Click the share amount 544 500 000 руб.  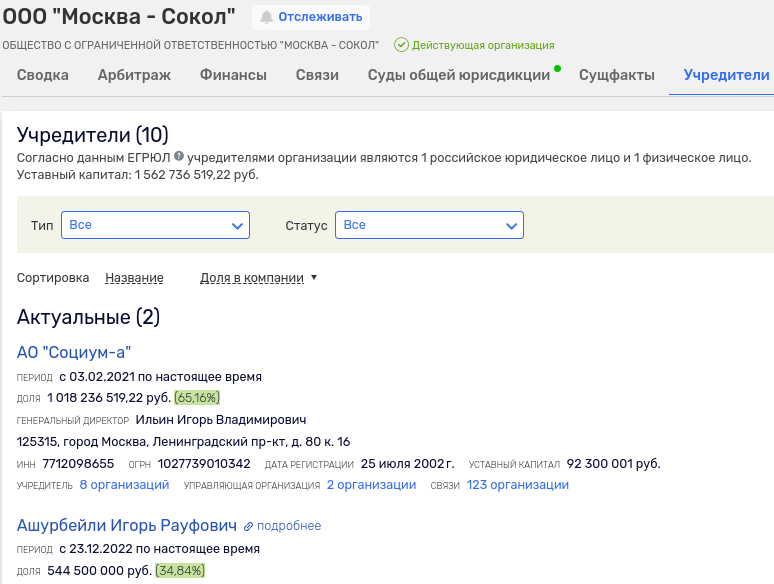tap(100, 571)
